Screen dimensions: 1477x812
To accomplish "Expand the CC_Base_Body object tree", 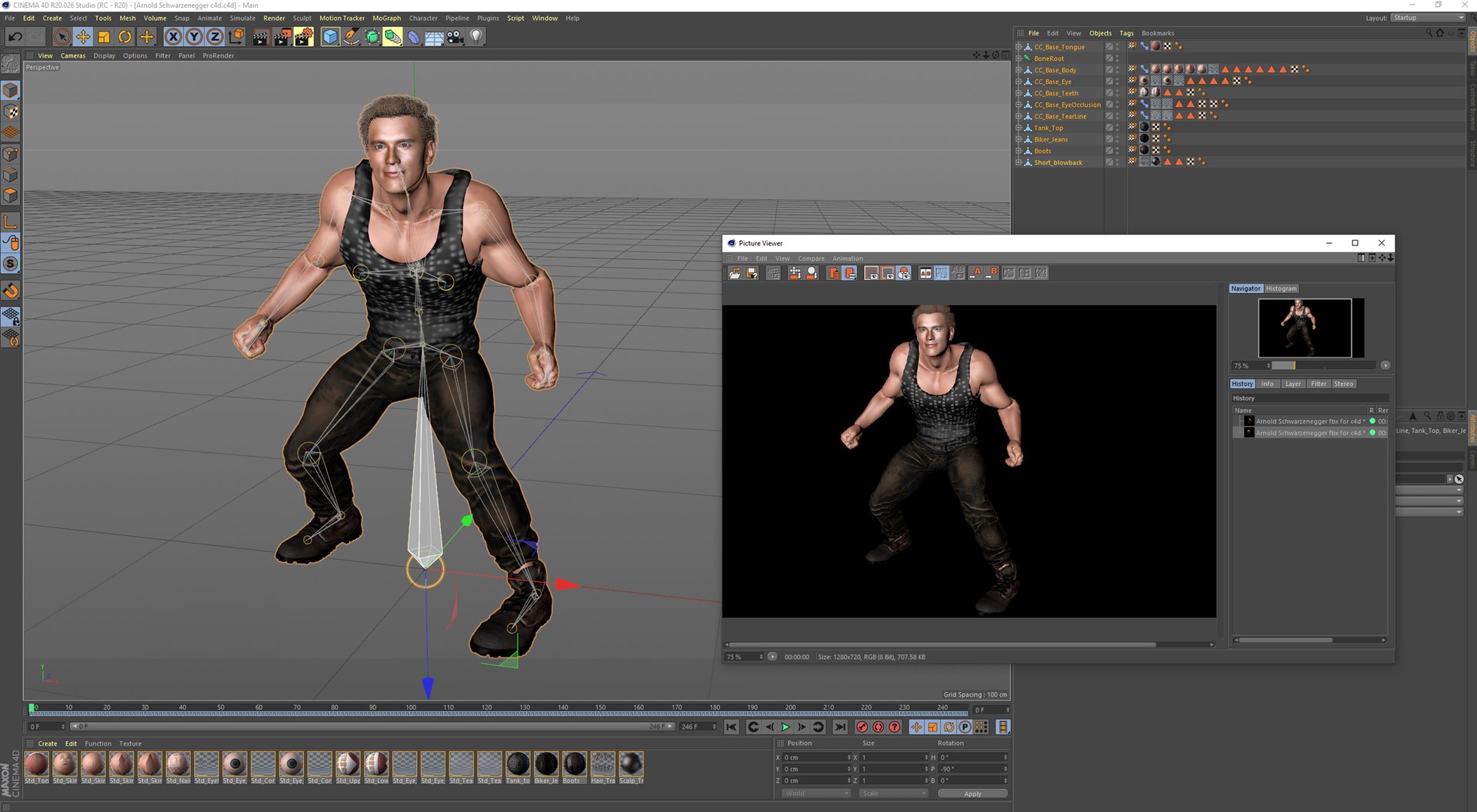I will [1019, 70].
